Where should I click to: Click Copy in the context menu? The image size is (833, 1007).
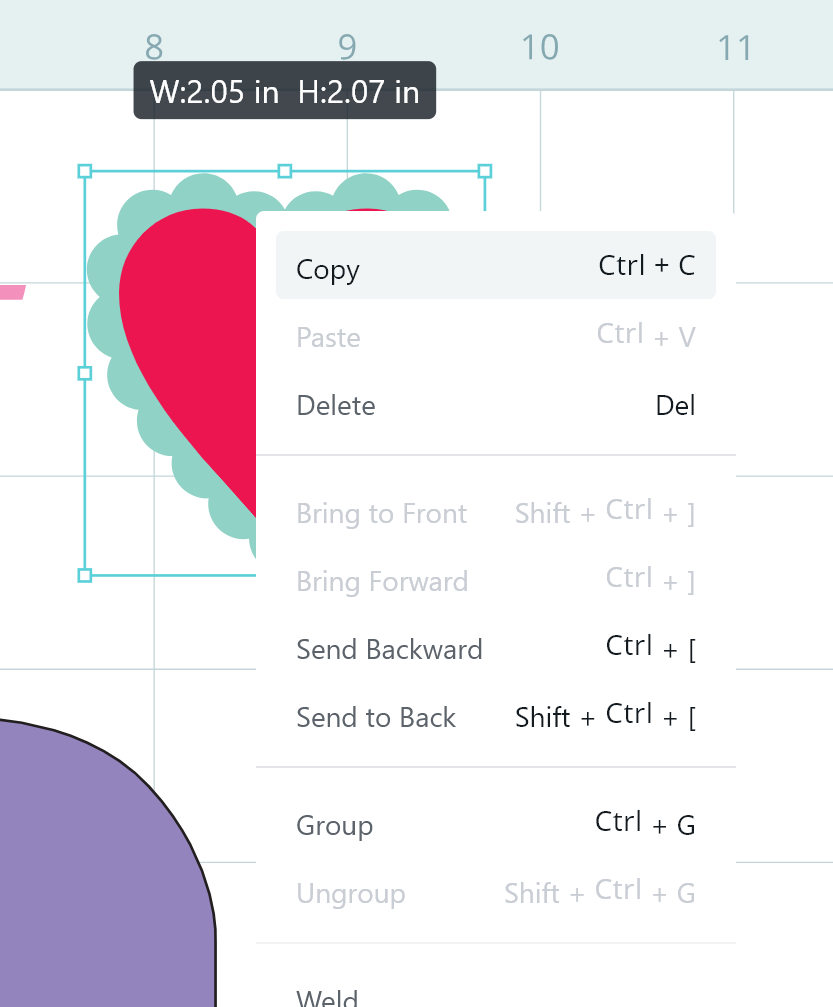click(328, 269)
